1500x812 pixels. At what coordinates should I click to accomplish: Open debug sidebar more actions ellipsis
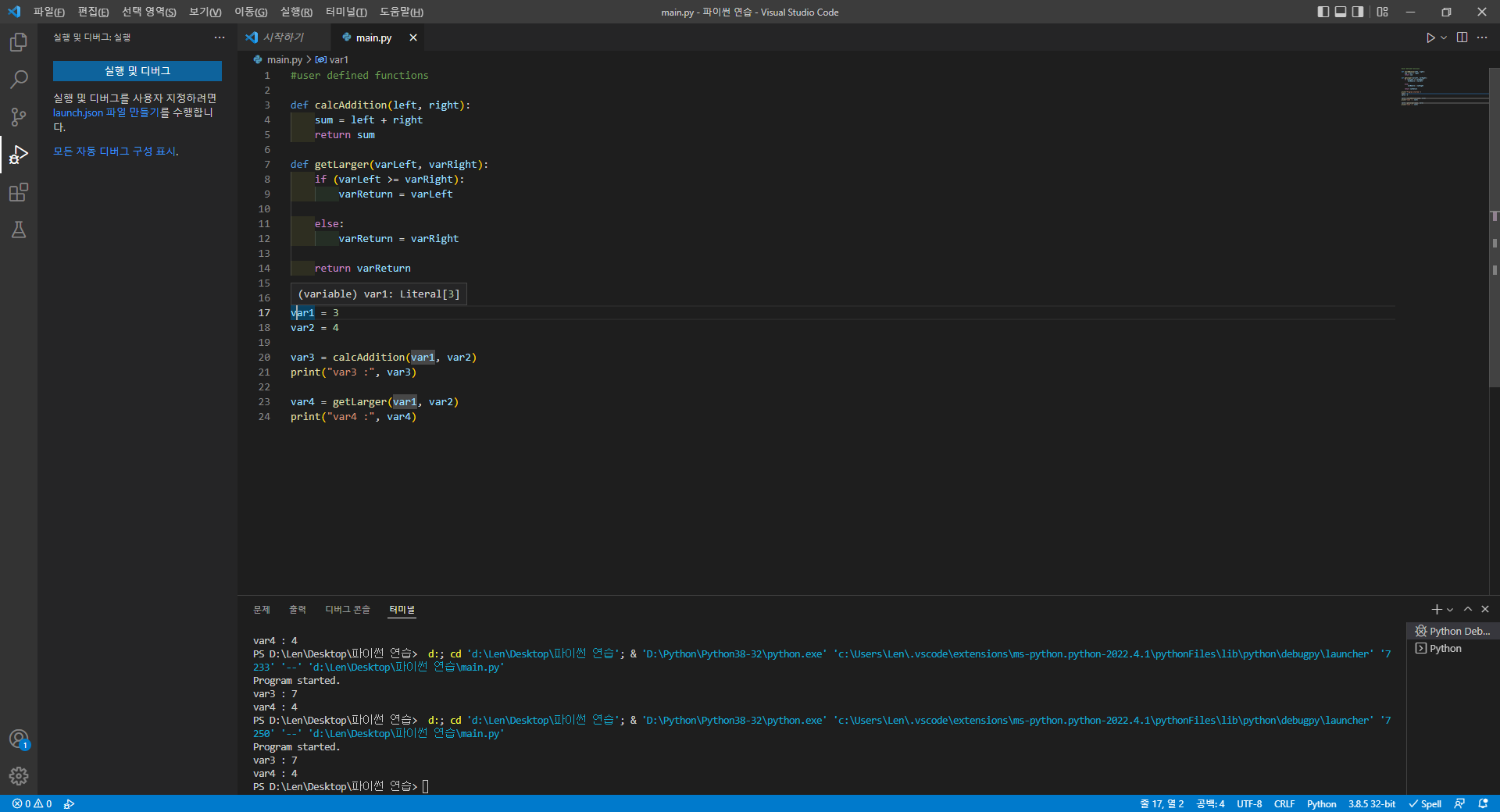pos(220,37)
